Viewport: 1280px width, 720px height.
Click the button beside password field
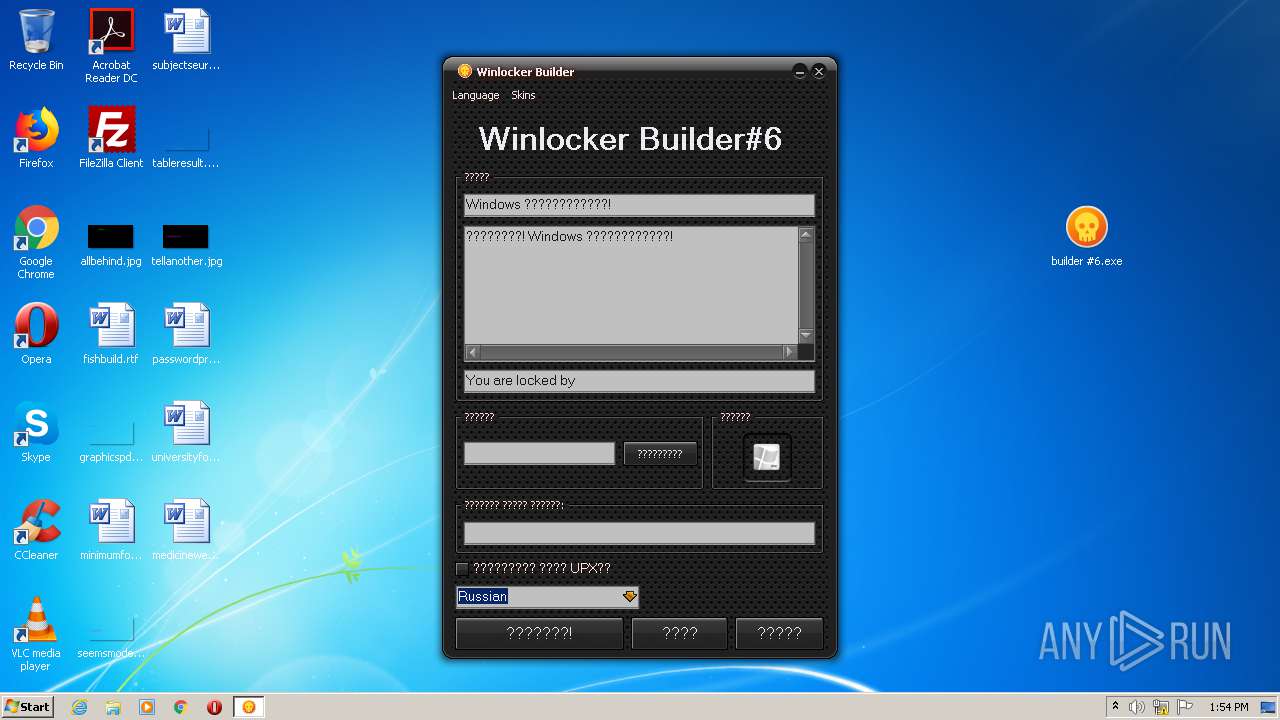click(660, 454)
